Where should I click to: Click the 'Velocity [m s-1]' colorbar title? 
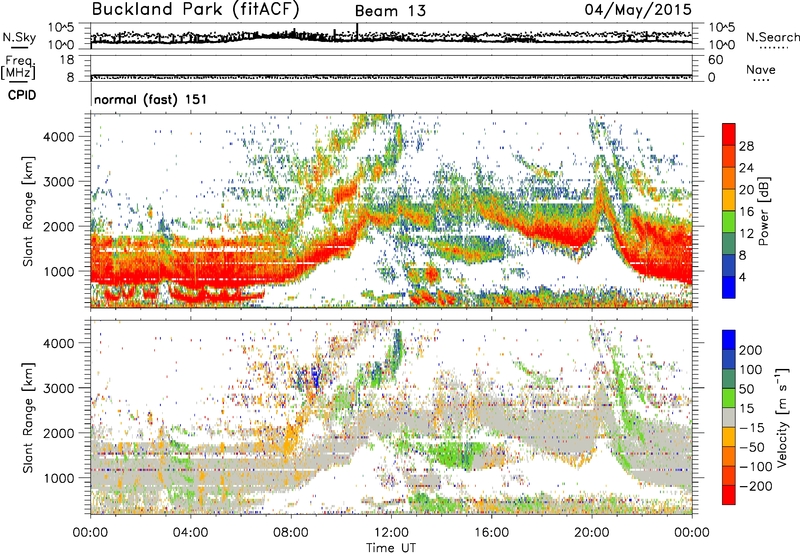[x=782, y=417]
